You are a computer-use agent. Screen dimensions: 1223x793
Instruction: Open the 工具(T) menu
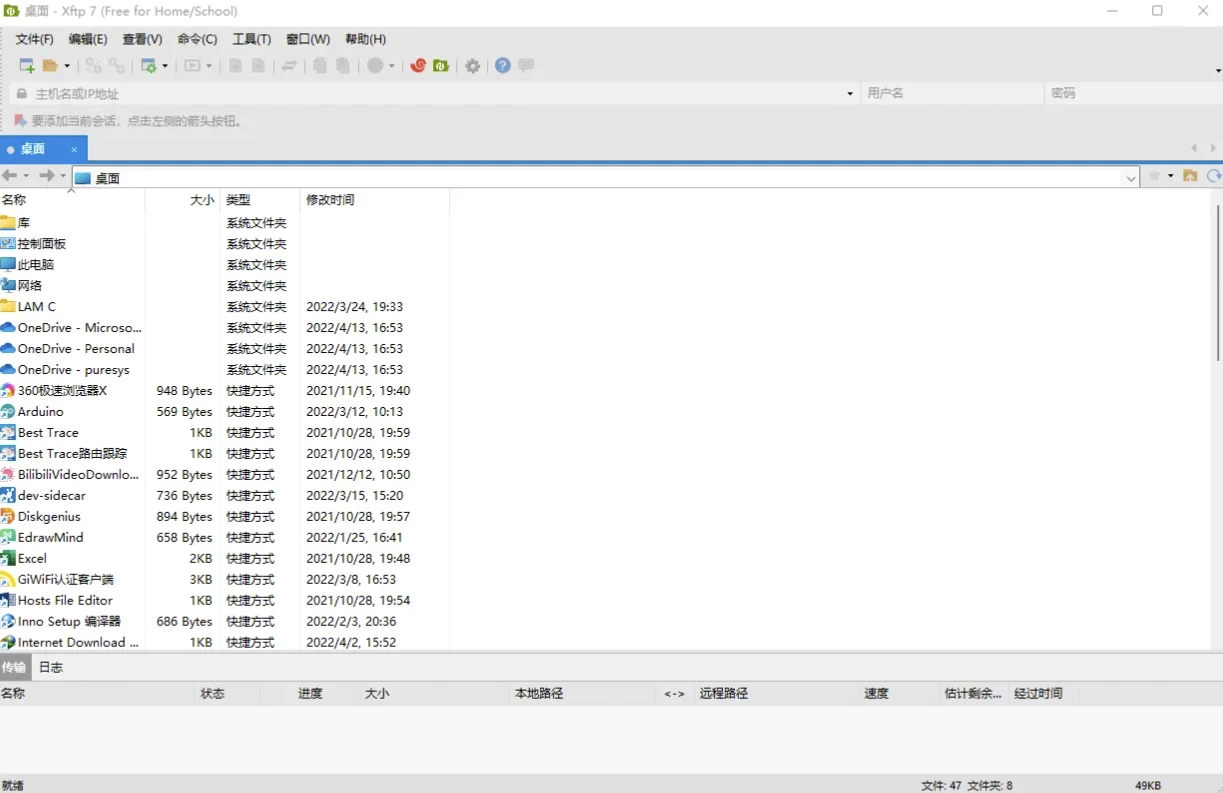(x=251, y=39)
